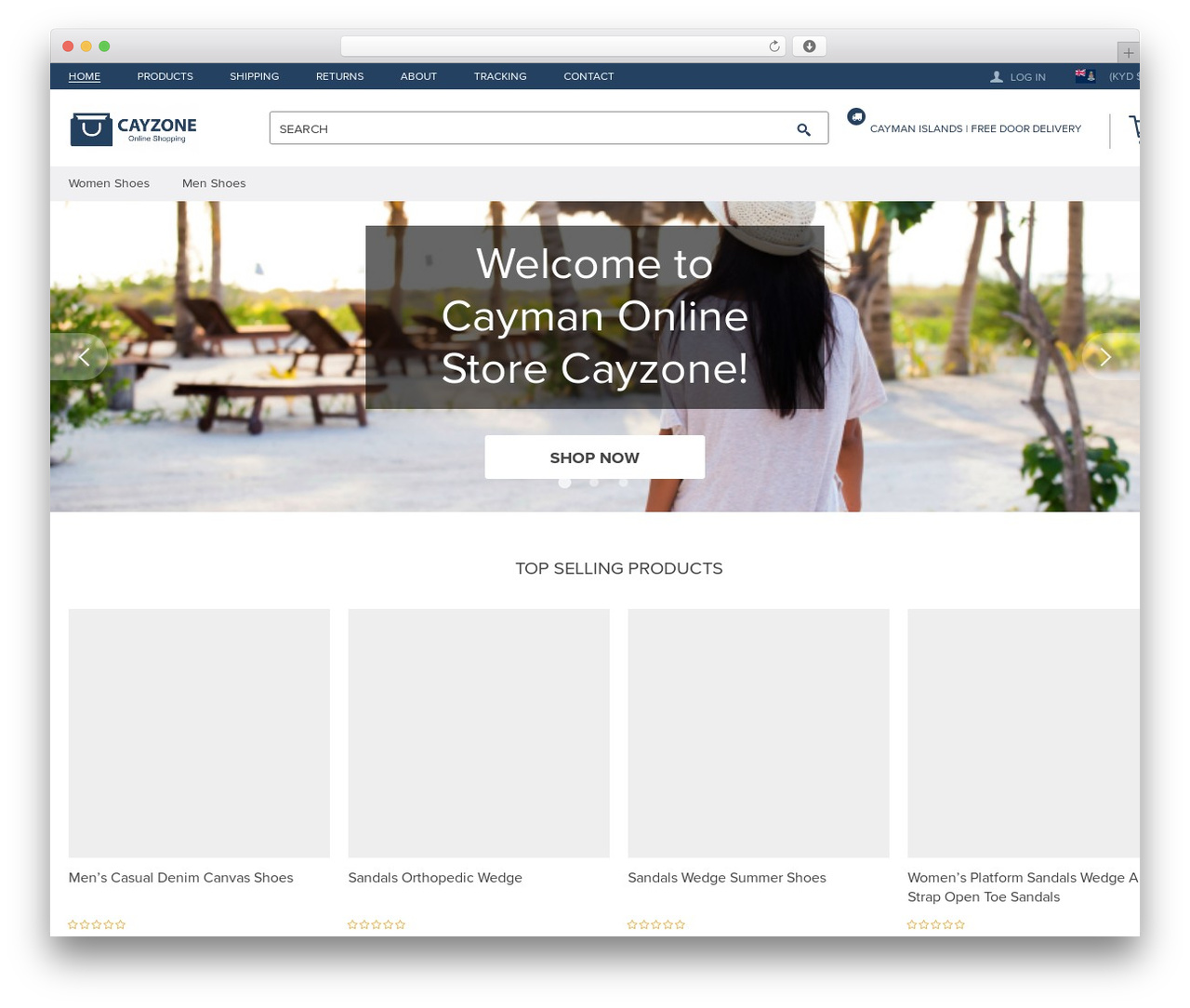Open the Home menu item
Screen dimensions: 1190x1008
pyautogui.click(x=85, y=76)
